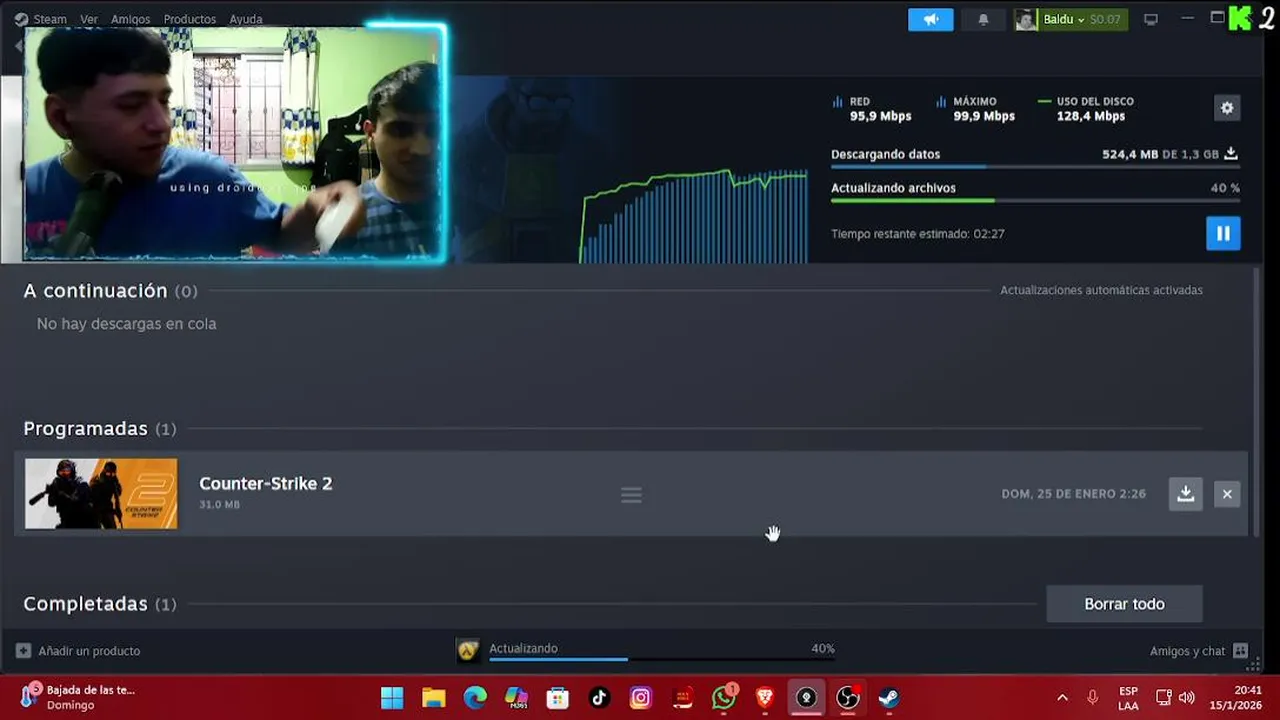Click the A continuación section header
Image resolution: width=1280 pixels, height=720 pixels.
coord(110,291)
